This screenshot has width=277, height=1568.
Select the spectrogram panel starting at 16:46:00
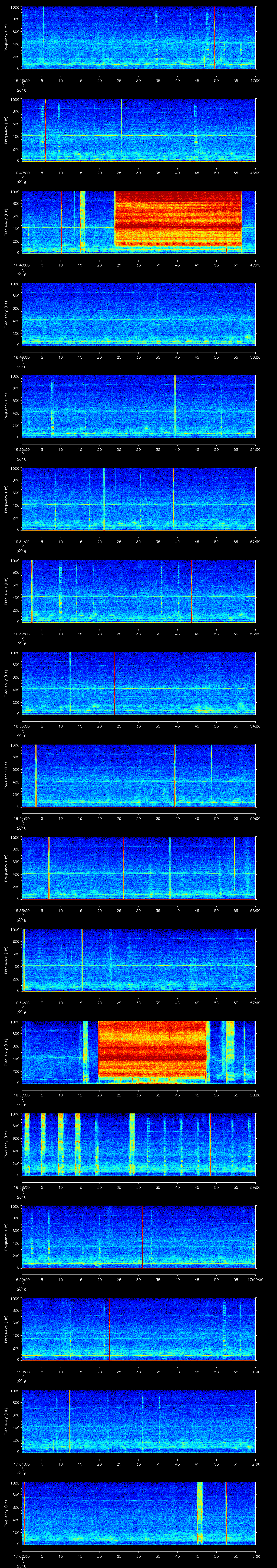(138, 38)
